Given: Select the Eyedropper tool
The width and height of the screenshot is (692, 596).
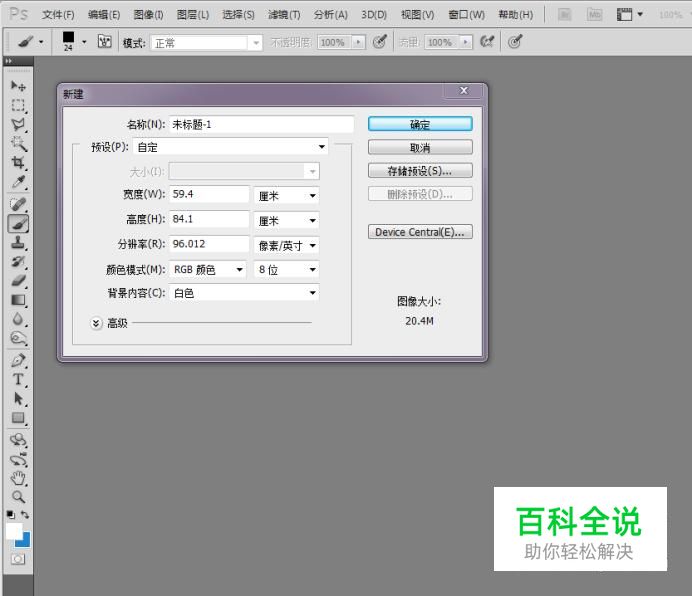Looking at the screenshot, I should point(18,182).
